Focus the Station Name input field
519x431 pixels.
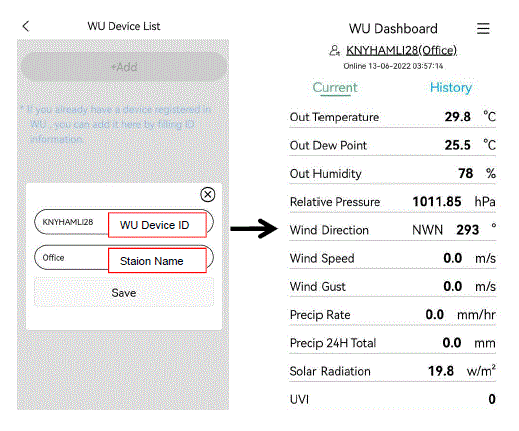(124, 258)
